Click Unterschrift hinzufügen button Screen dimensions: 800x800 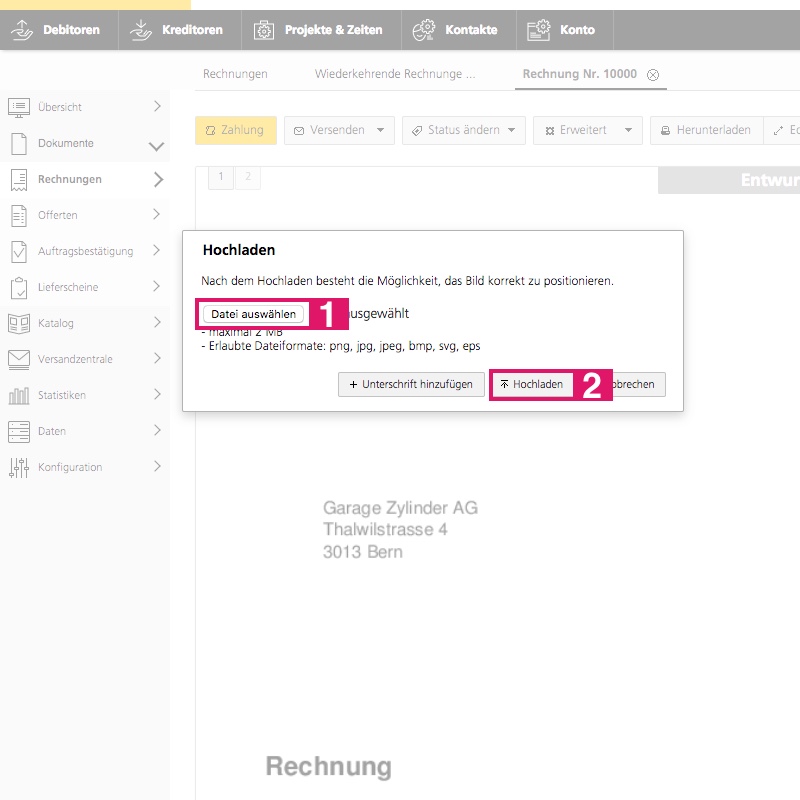(x=411, y=384)
